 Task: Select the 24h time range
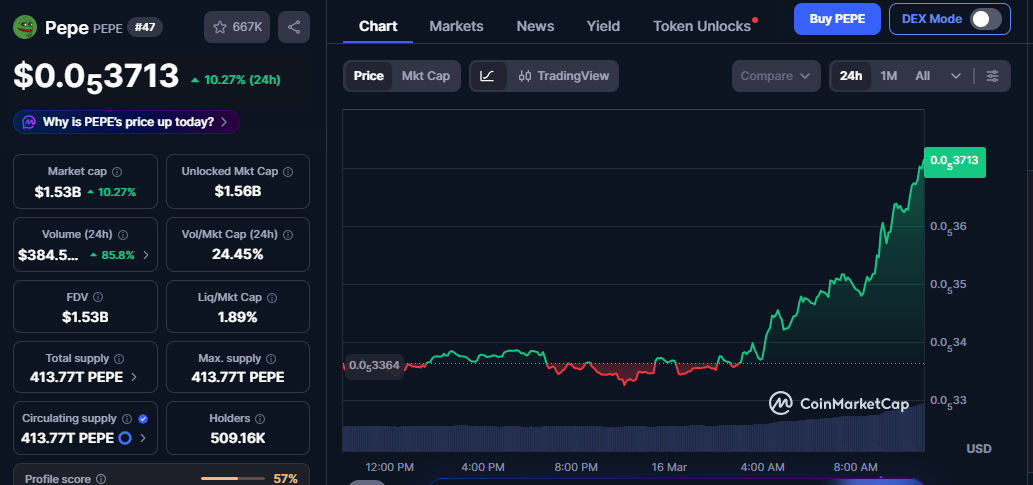point(851,76)
